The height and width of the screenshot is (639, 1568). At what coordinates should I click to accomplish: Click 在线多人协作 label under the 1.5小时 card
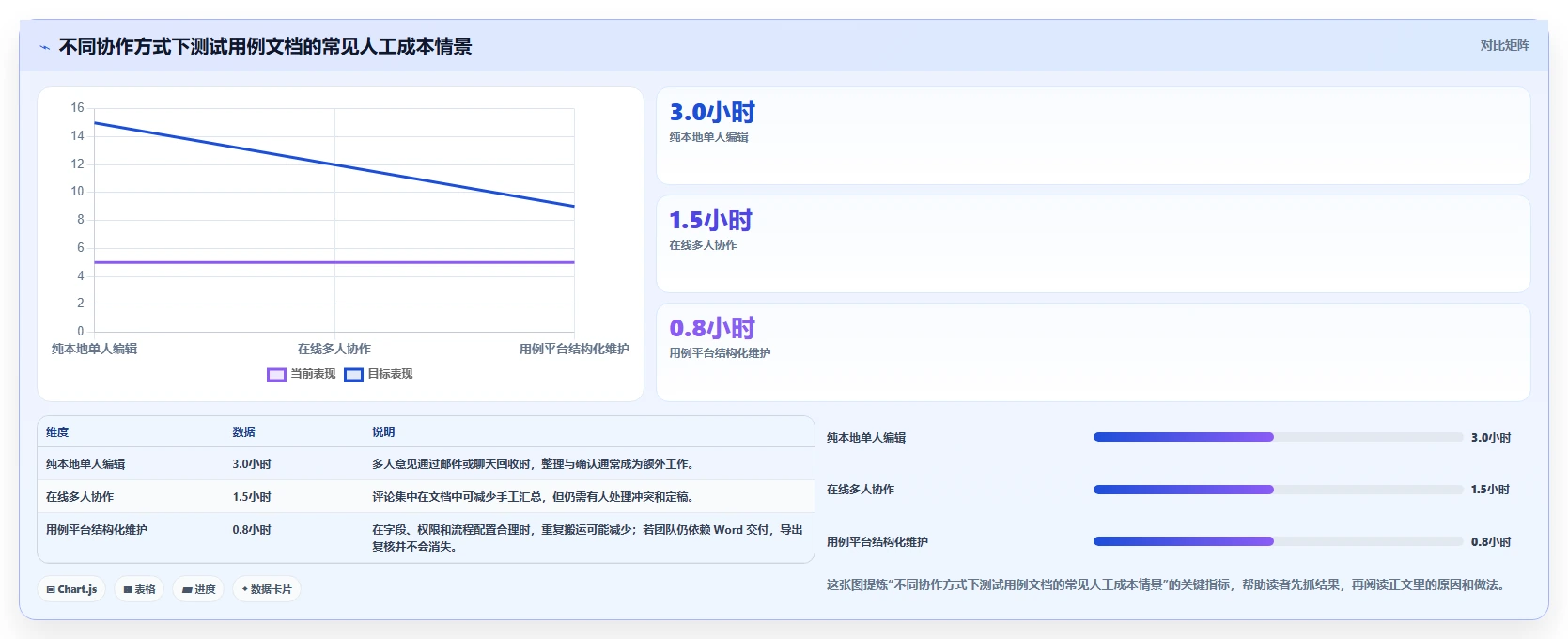pyautogui.click(x=703, y=245)
